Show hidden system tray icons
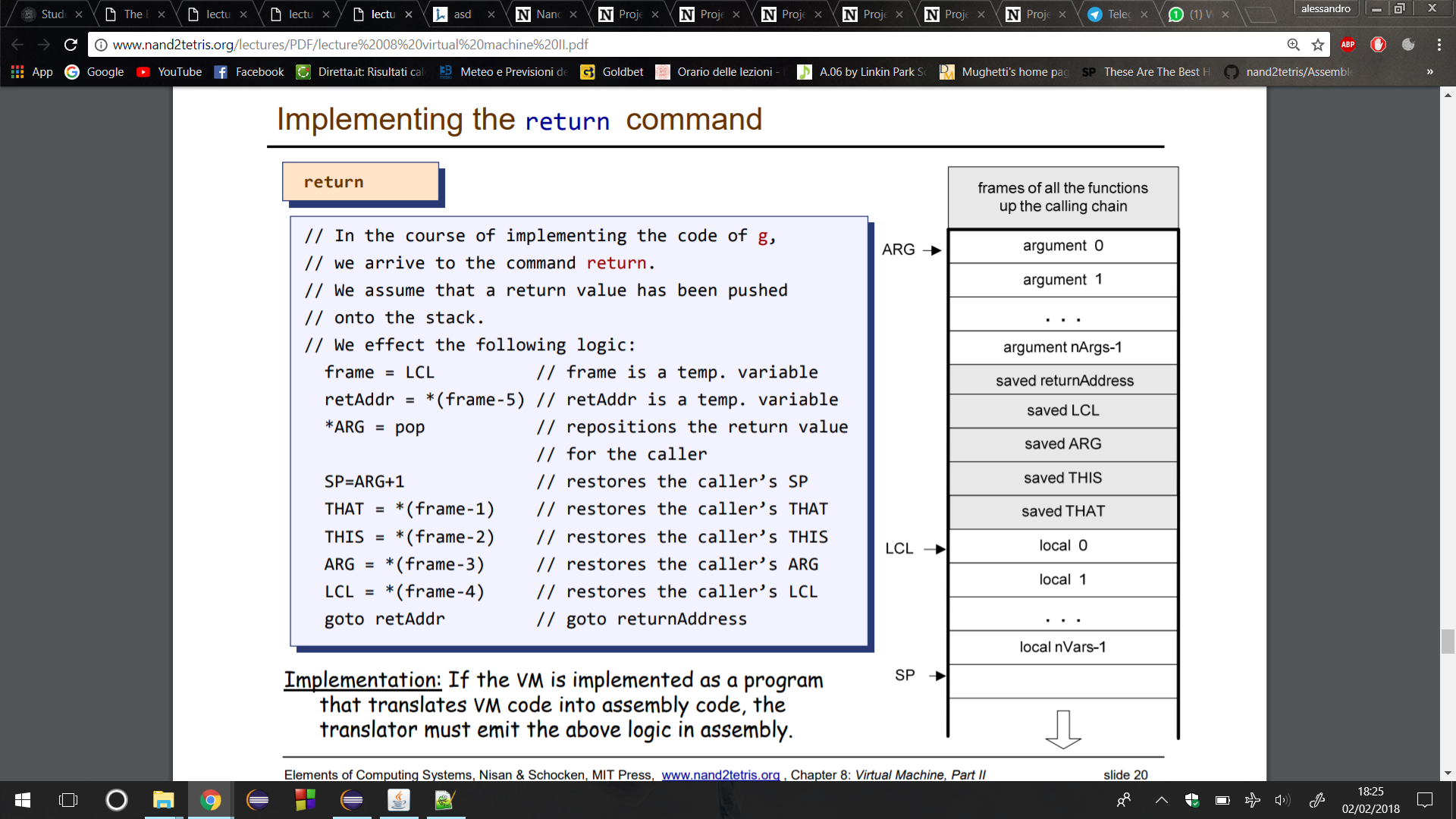The width and height of the screenshot is (1456, 819). pos(1161,800)
